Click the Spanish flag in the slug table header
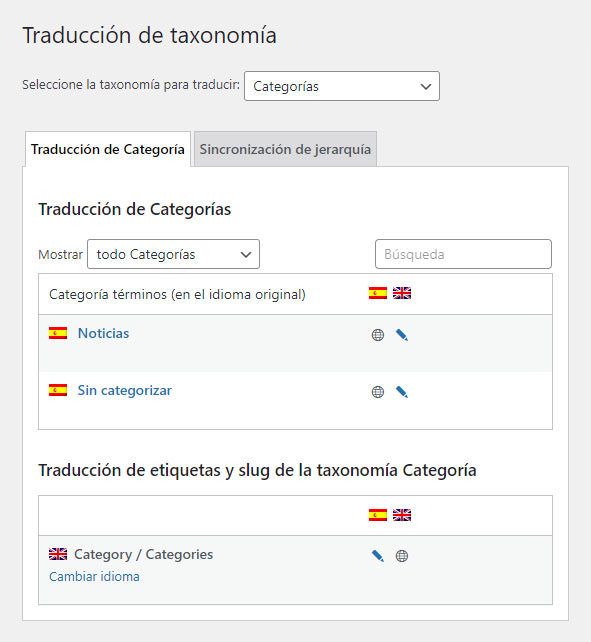Image resolution: width=591 pixels, height=642 pixels. pyautogui.click(x=378, y=515)
